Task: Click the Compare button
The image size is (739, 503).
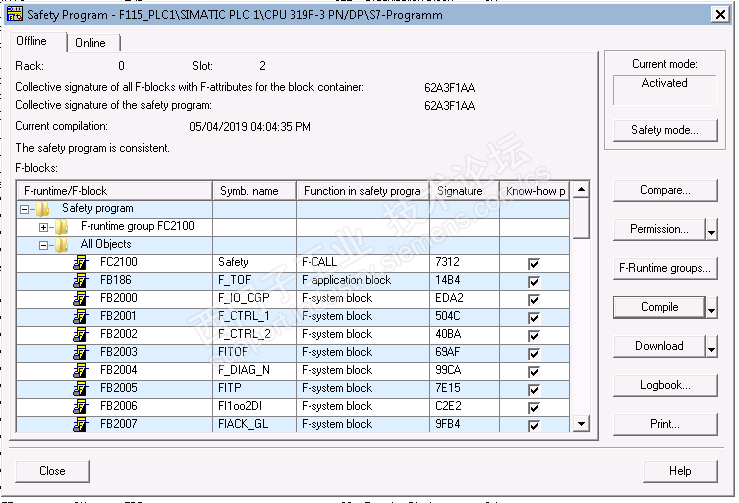Action: pos(665,190)
